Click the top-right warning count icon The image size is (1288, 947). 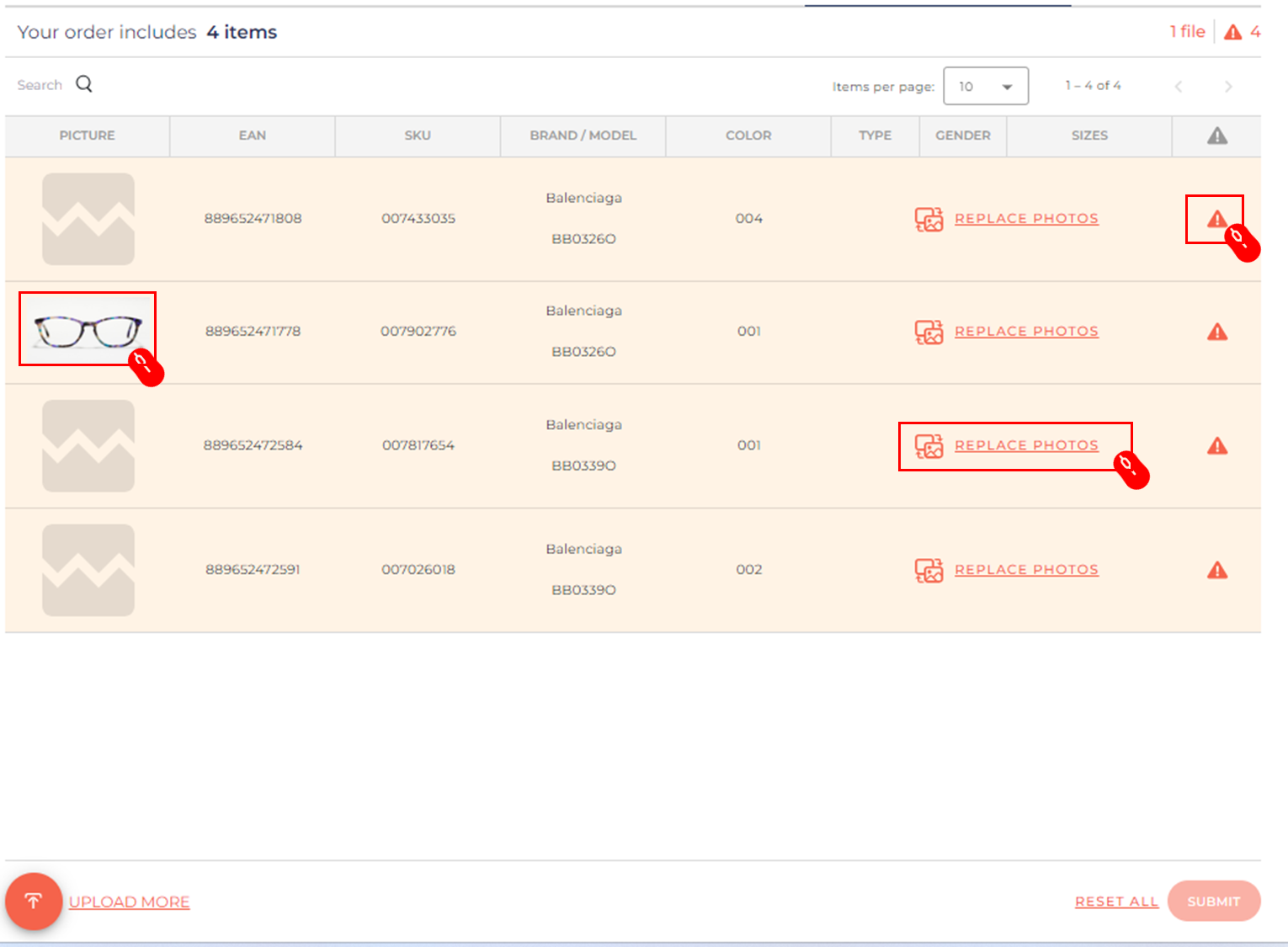point(1233,32)
